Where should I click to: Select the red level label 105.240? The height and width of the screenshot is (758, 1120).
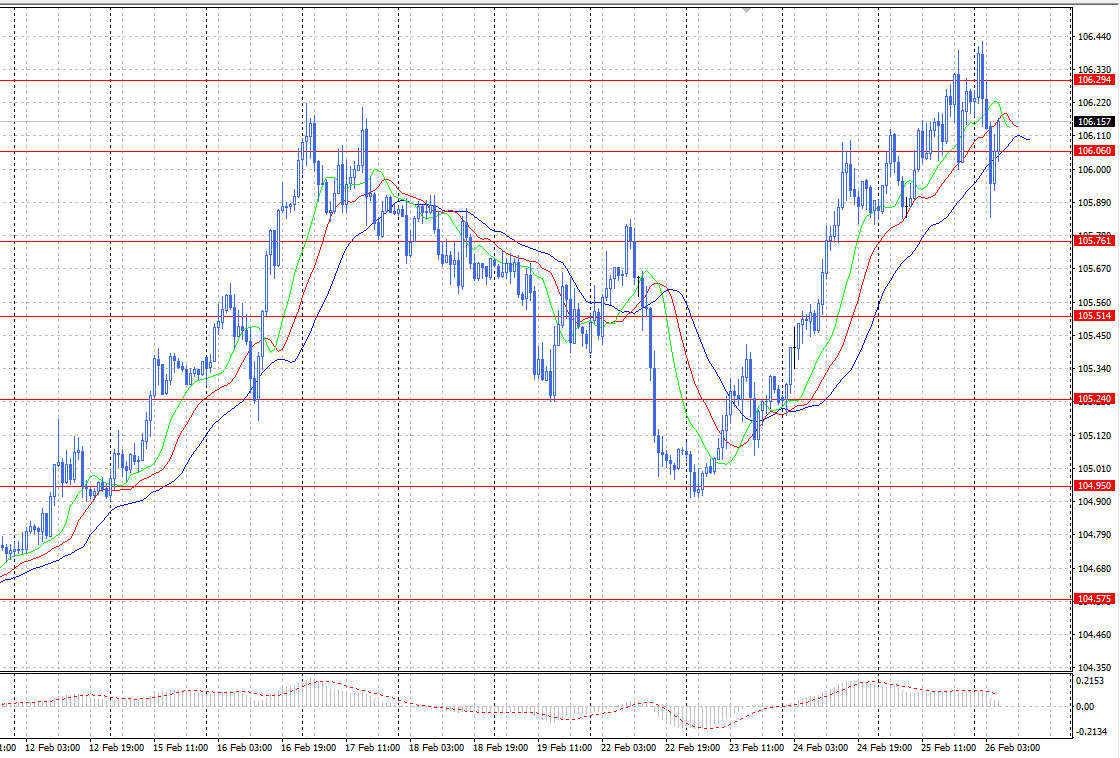[1094, 399]
